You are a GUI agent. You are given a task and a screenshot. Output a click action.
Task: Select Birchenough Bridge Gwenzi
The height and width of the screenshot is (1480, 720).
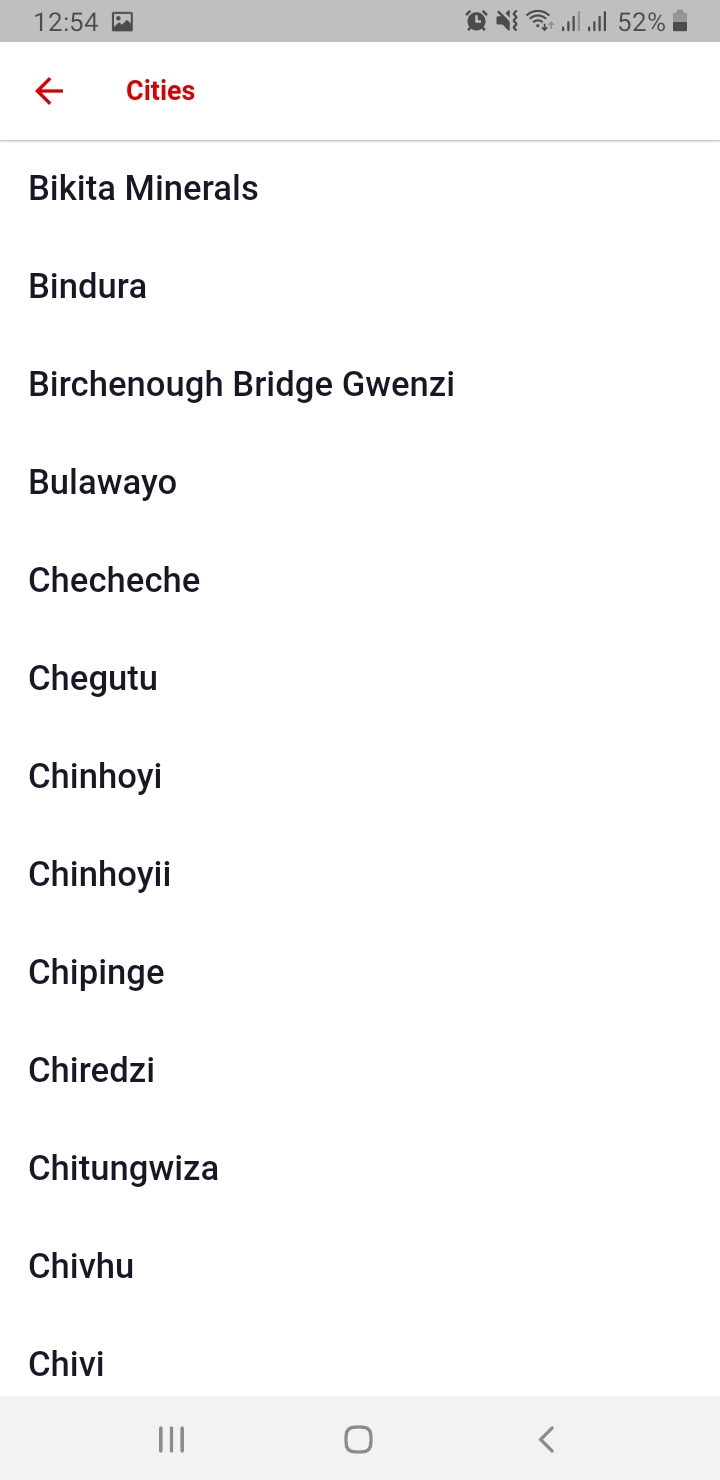(241, 384)
